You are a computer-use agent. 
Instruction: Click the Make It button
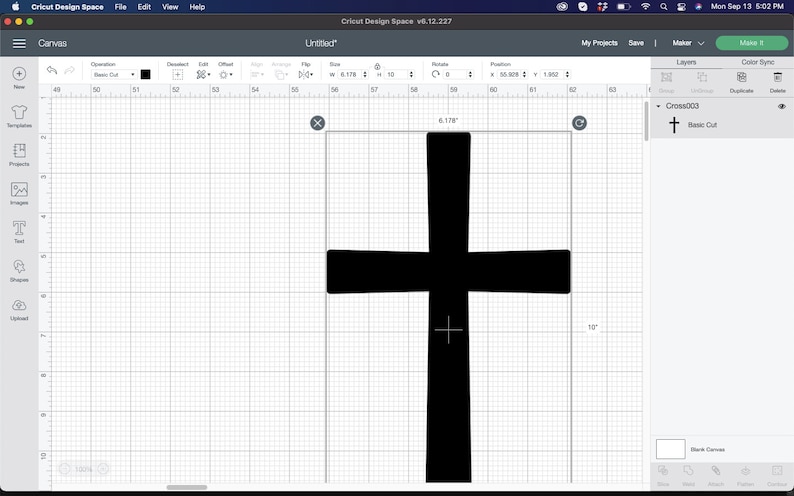(x=751, y=43)
